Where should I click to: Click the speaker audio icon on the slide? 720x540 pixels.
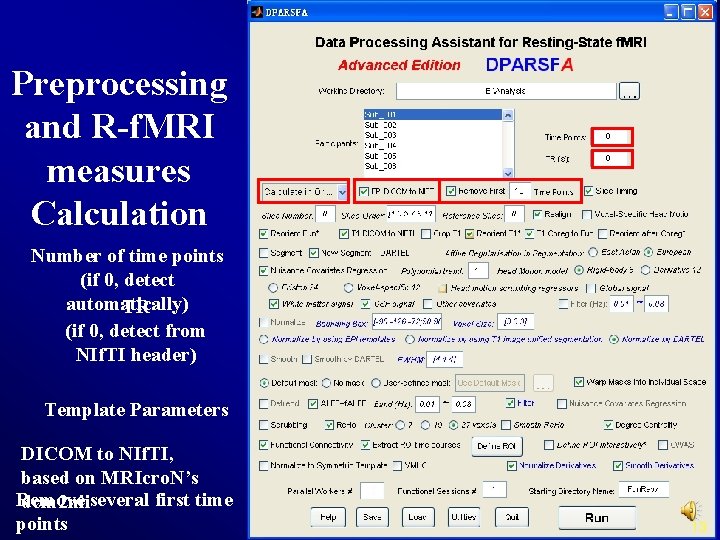pyautogui.click(x=692, y=511)
